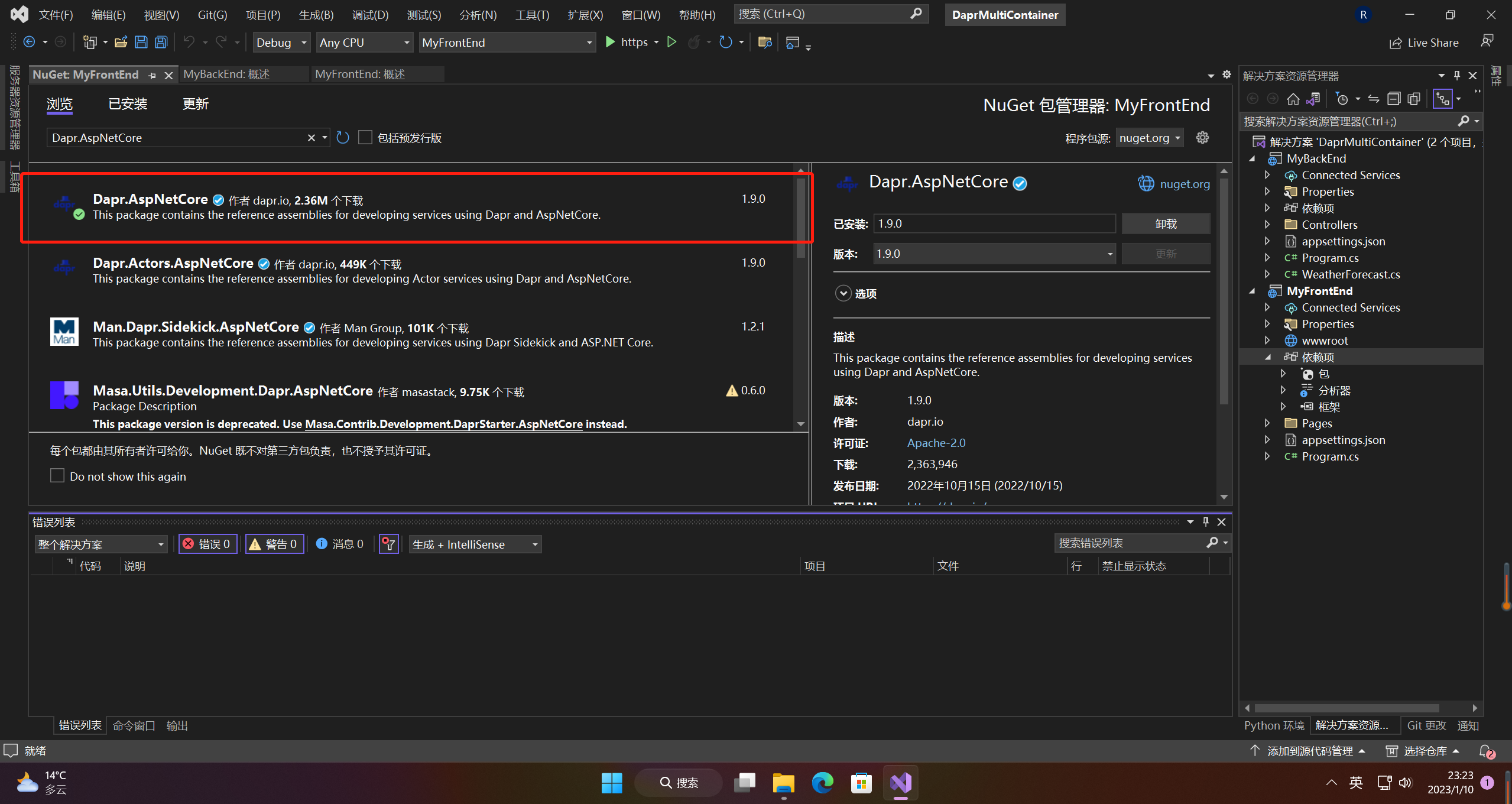Click the 卸载 uninstall button
This screenshot has height=804, width=1512.
1166,223
